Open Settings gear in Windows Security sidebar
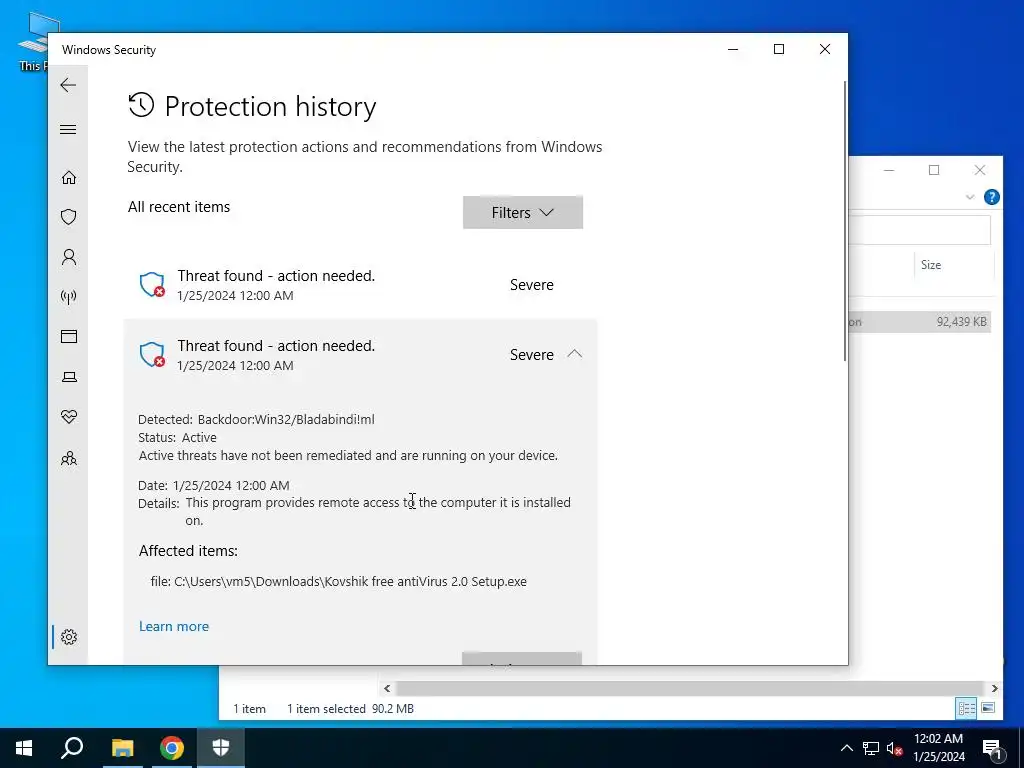Image resolution: width=1024 pixels, height=768 pixels. pyautogui.click(x=69, y=637)
